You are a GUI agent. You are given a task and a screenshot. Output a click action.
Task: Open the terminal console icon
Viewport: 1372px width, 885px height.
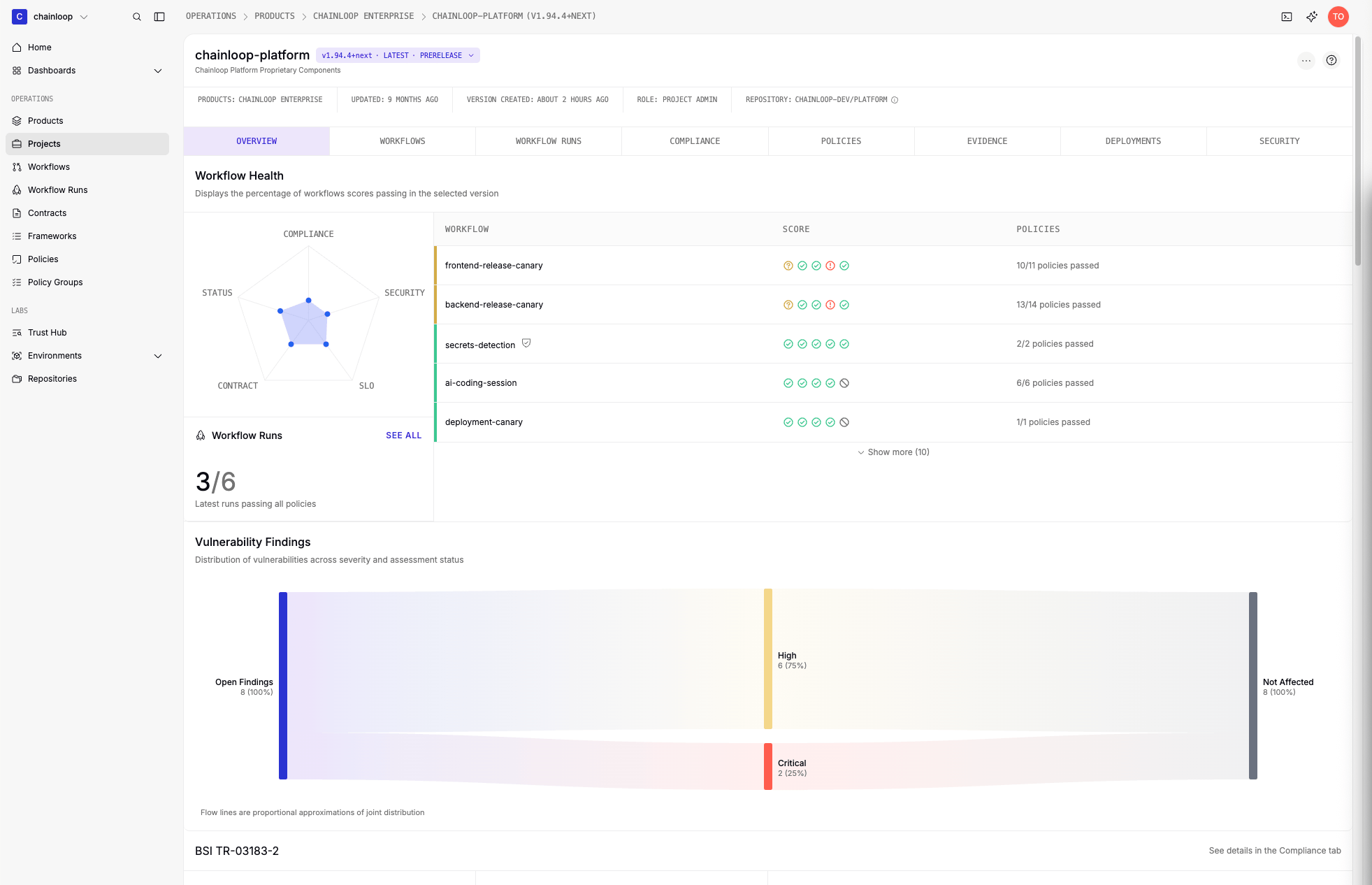point(1287,17)
